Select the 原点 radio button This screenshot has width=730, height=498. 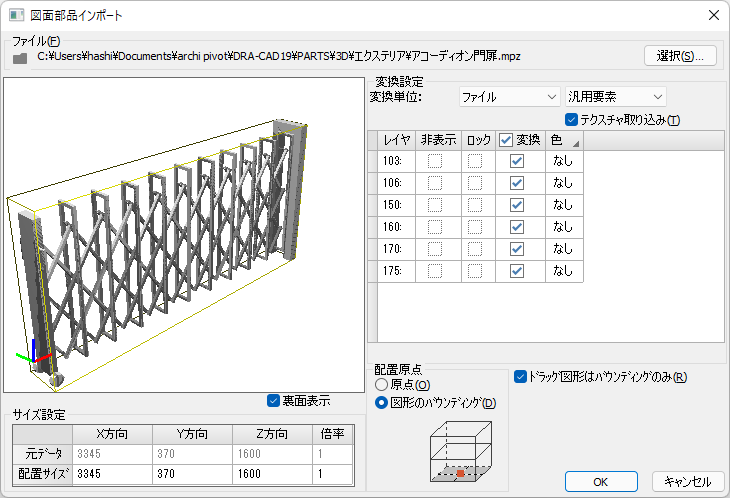381,385
